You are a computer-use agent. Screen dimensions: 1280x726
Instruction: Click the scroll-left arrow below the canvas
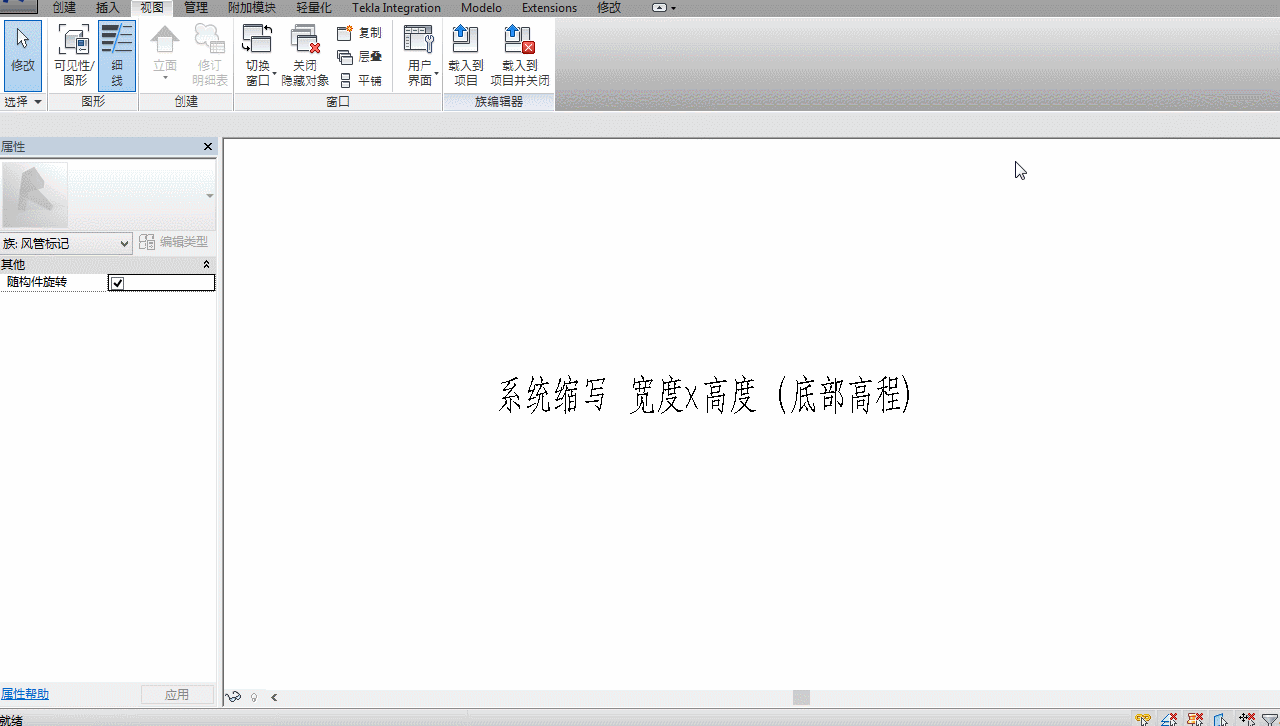(x=274, y=697)
